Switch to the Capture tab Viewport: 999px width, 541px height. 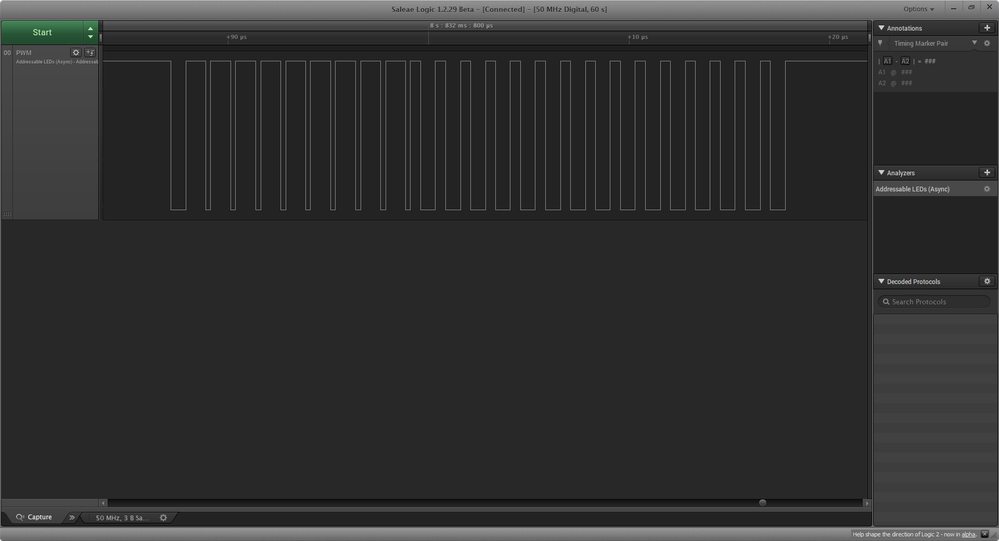coord(34,517)
